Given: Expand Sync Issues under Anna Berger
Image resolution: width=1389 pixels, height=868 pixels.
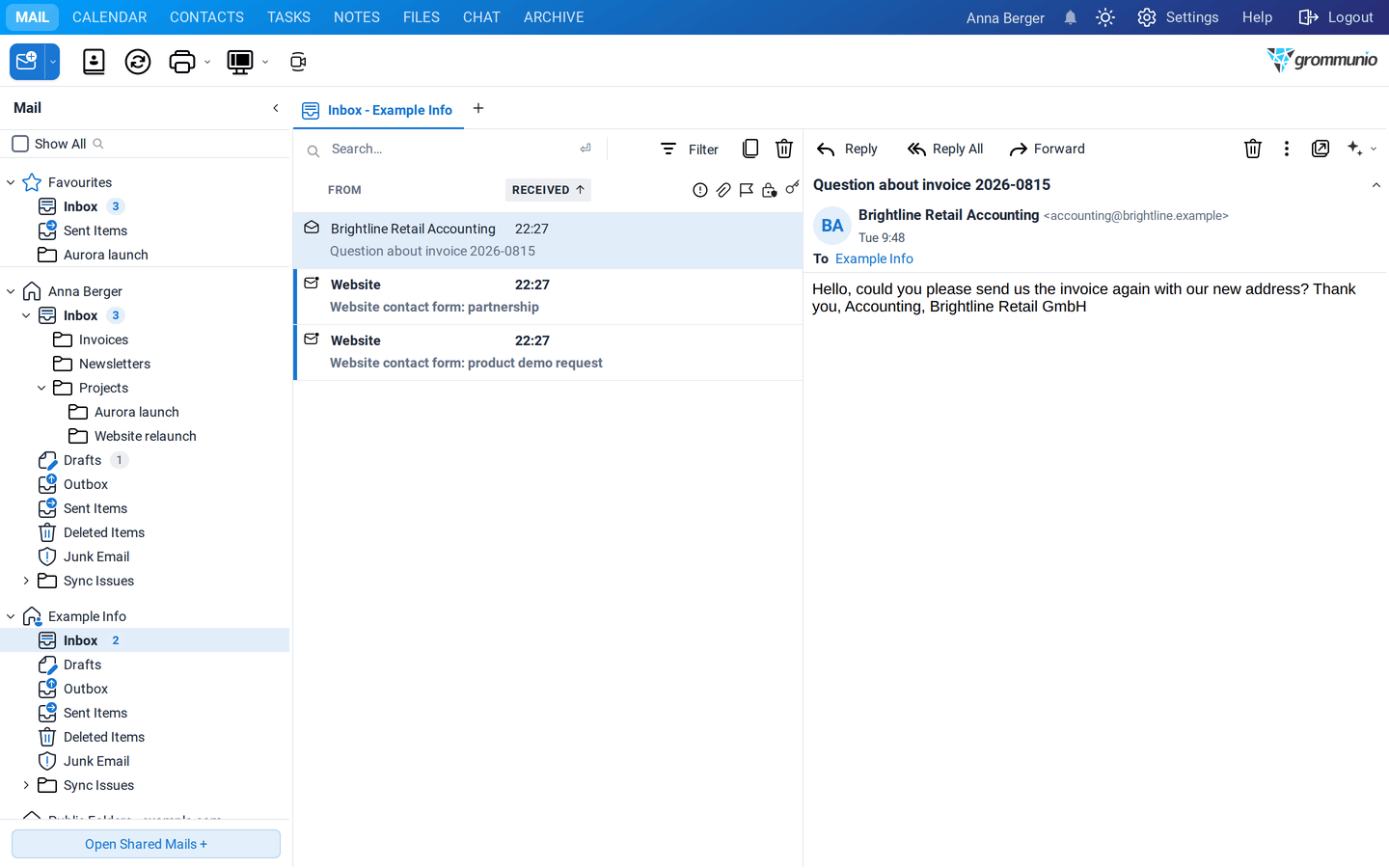Looking at the screenshot, I should pyautogui.click(x=26, y=581).
